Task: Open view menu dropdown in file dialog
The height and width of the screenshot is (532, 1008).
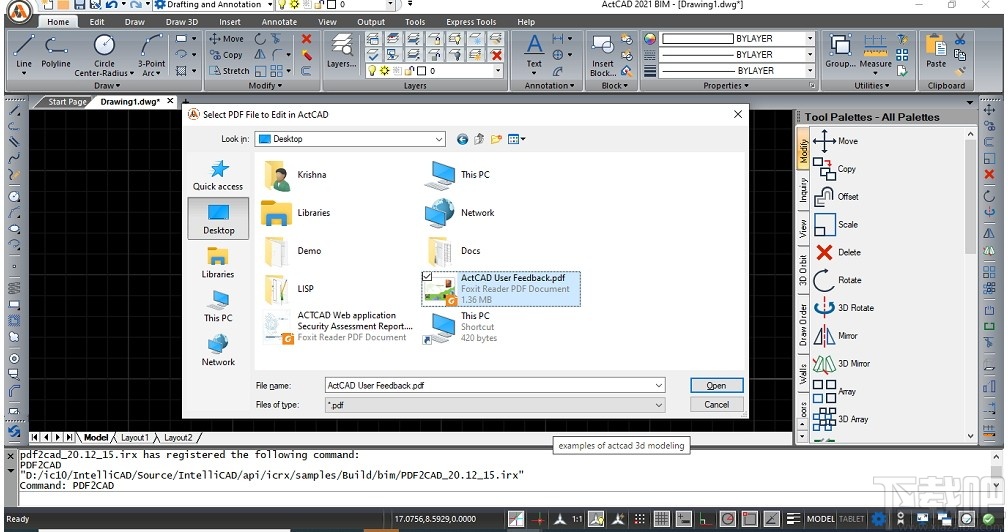Action: coord(517,139)
